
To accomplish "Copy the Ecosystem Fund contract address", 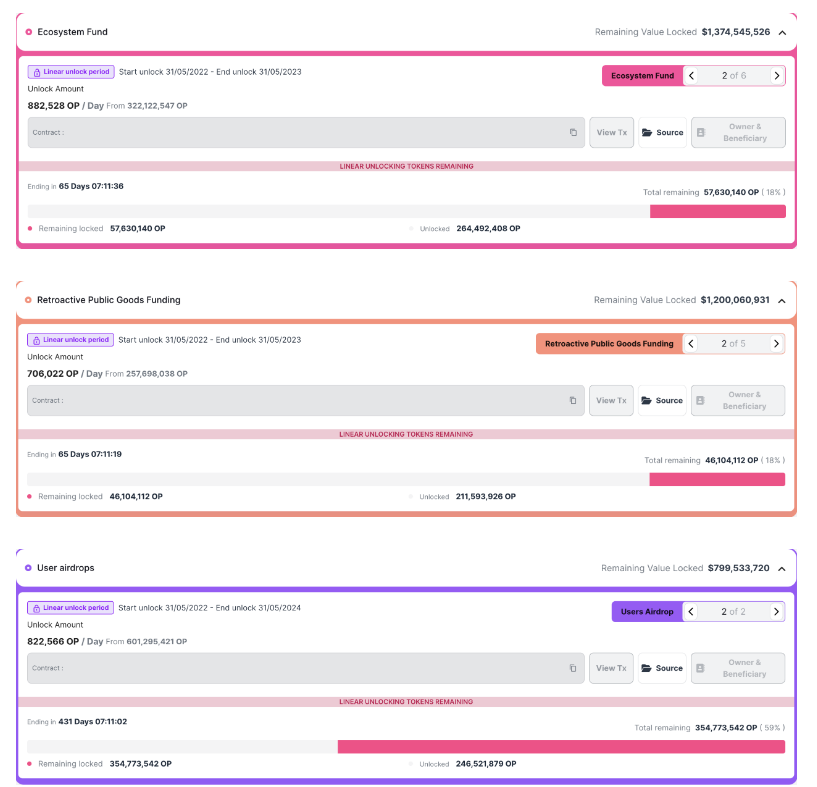I will (x=573, y=132).
